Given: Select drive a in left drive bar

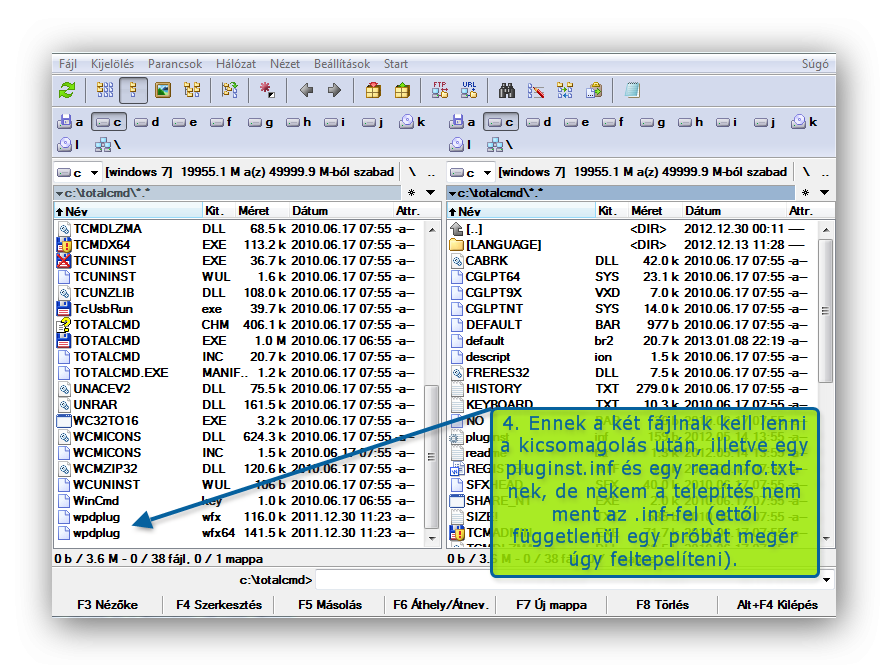Looking at the screenshot, I should [x=70, y=122].
